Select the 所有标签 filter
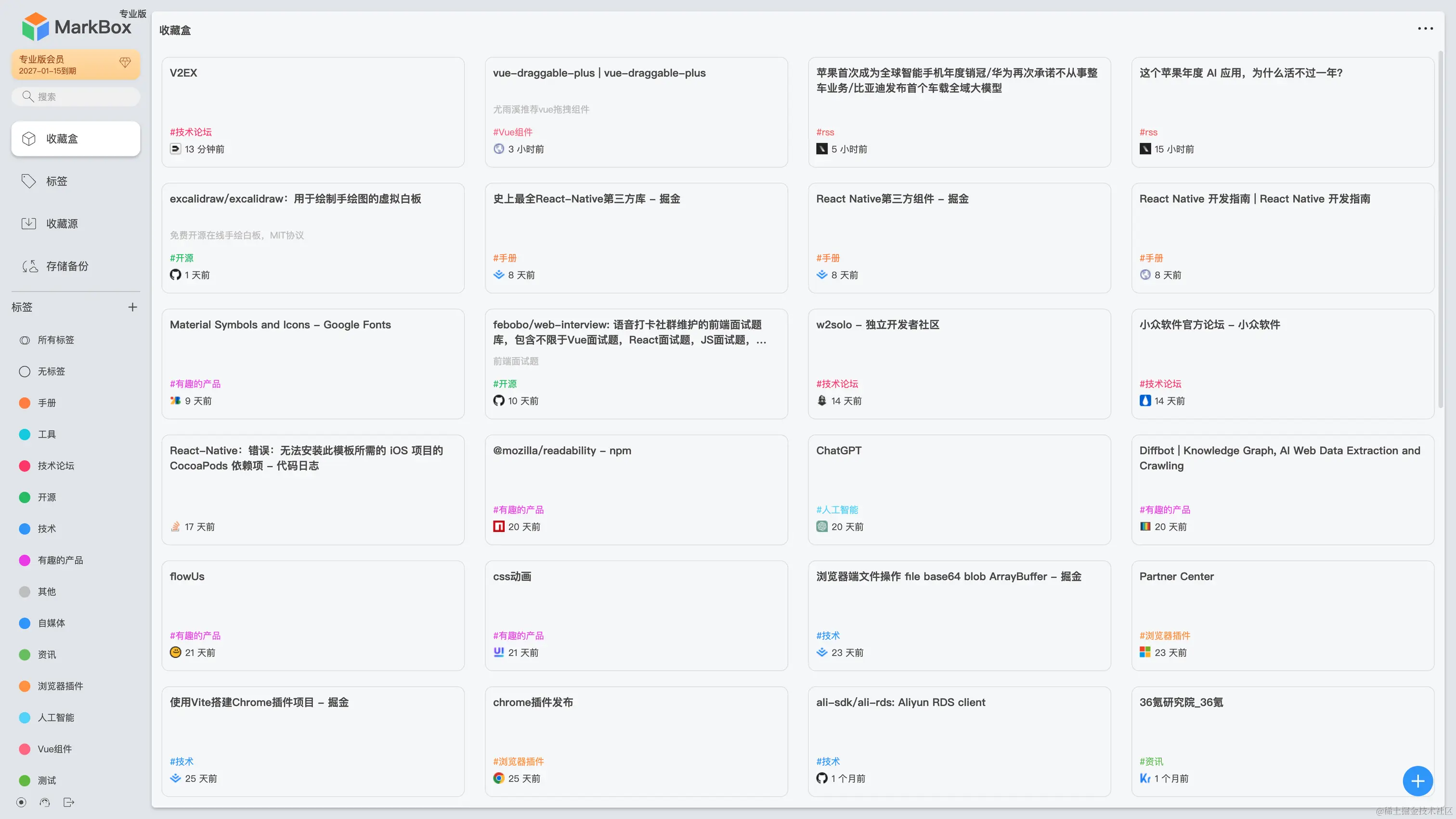The height and width of the screenshot is (819, 1456). (55, 340)
